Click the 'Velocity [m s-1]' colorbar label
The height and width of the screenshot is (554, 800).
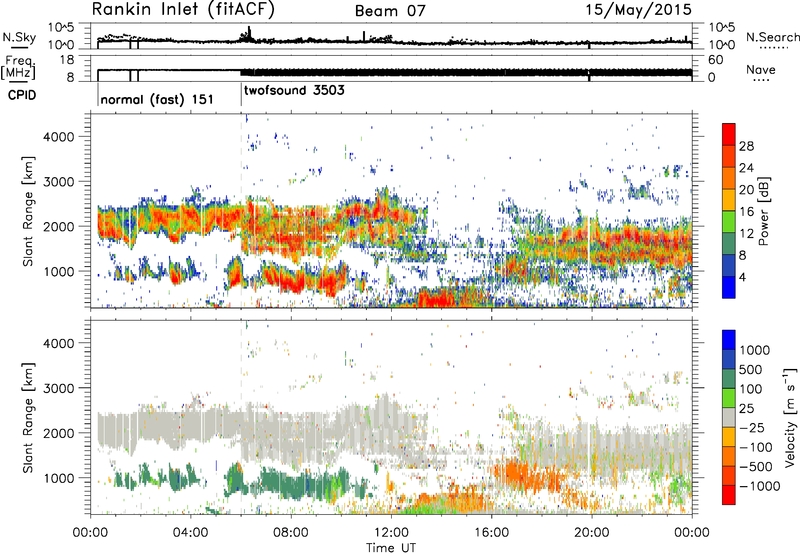790,417
